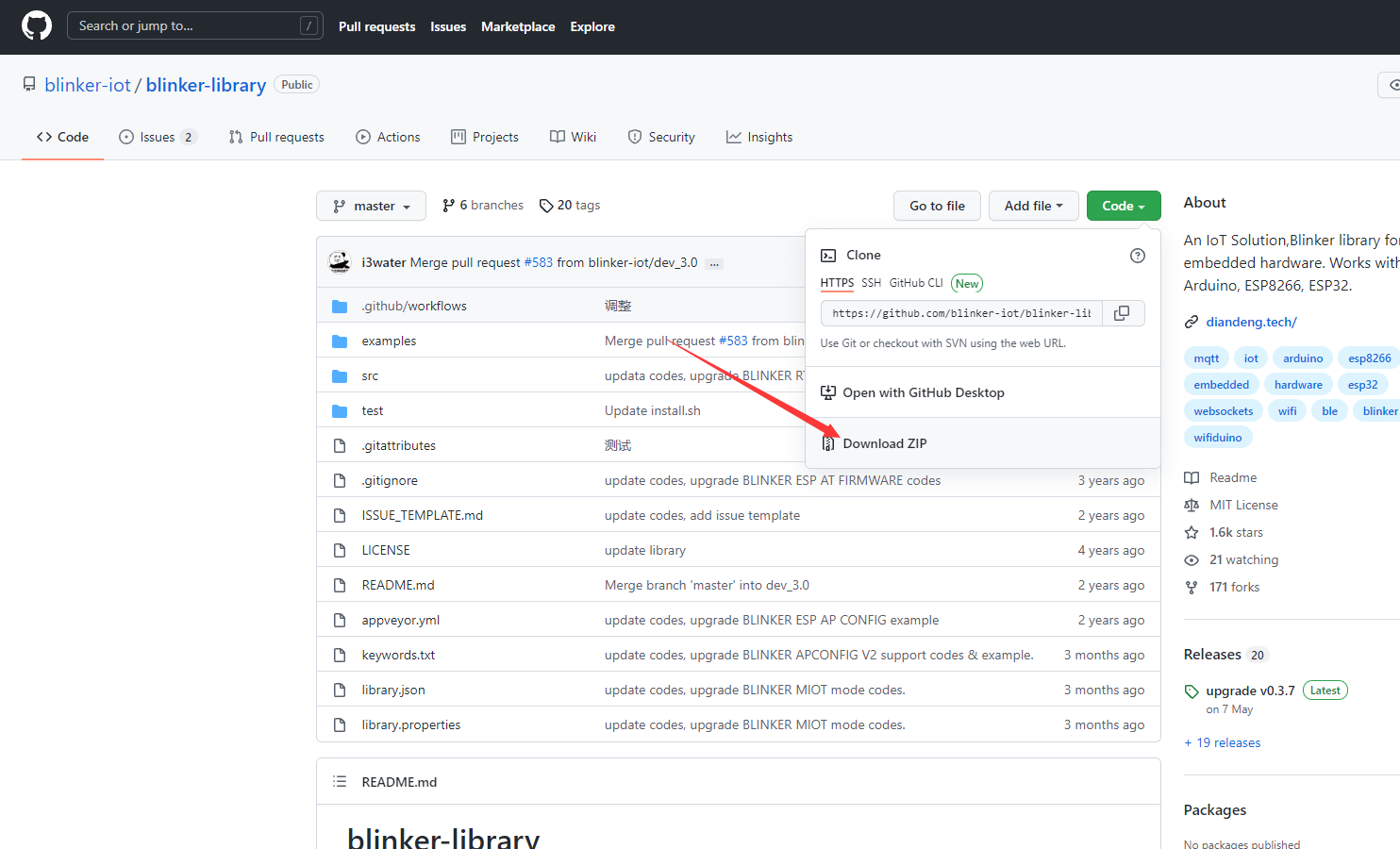Screen dimensions: 1400x849
Task: Open the diandeng.tech link
Action: 1251,323
